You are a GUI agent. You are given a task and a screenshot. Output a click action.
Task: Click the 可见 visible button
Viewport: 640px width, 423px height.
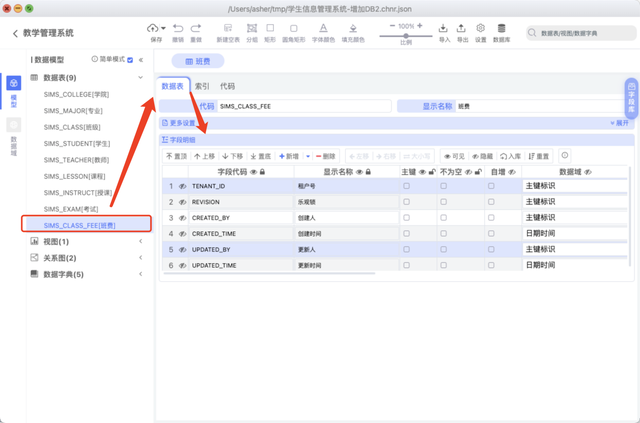click(x=454, y=156)
